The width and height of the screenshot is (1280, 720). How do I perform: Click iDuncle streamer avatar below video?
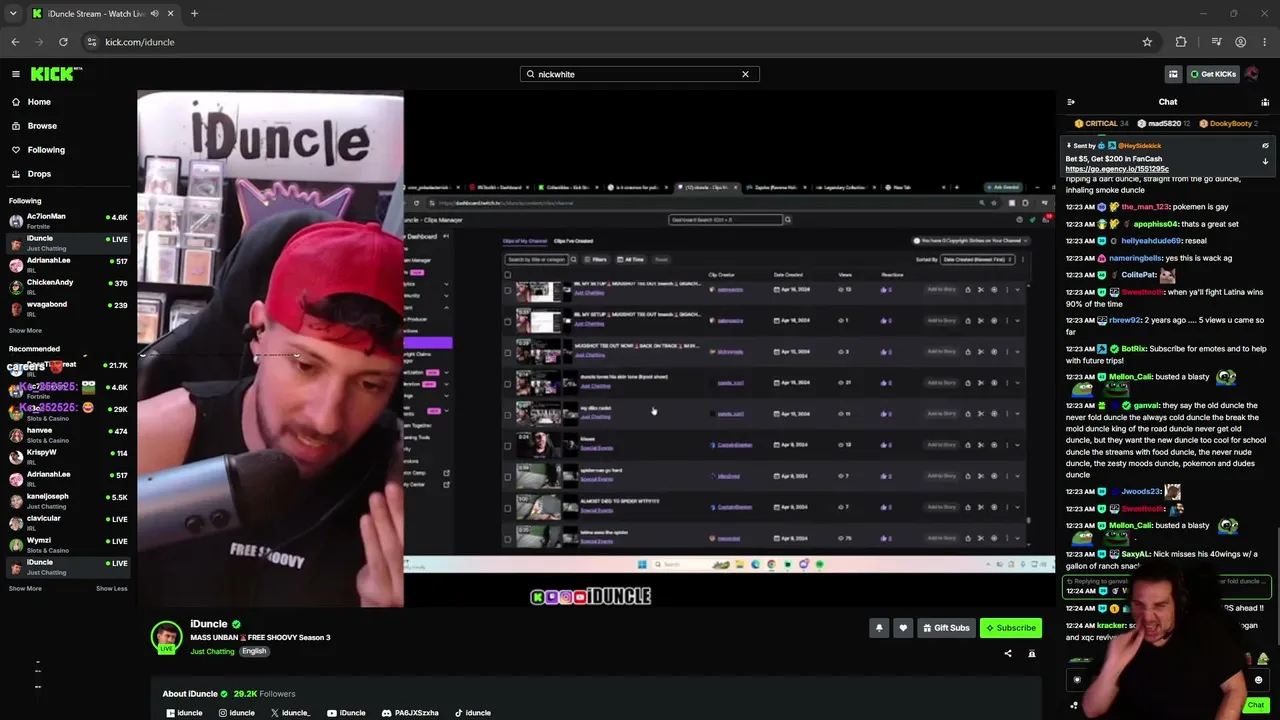[x=167, y=637]
